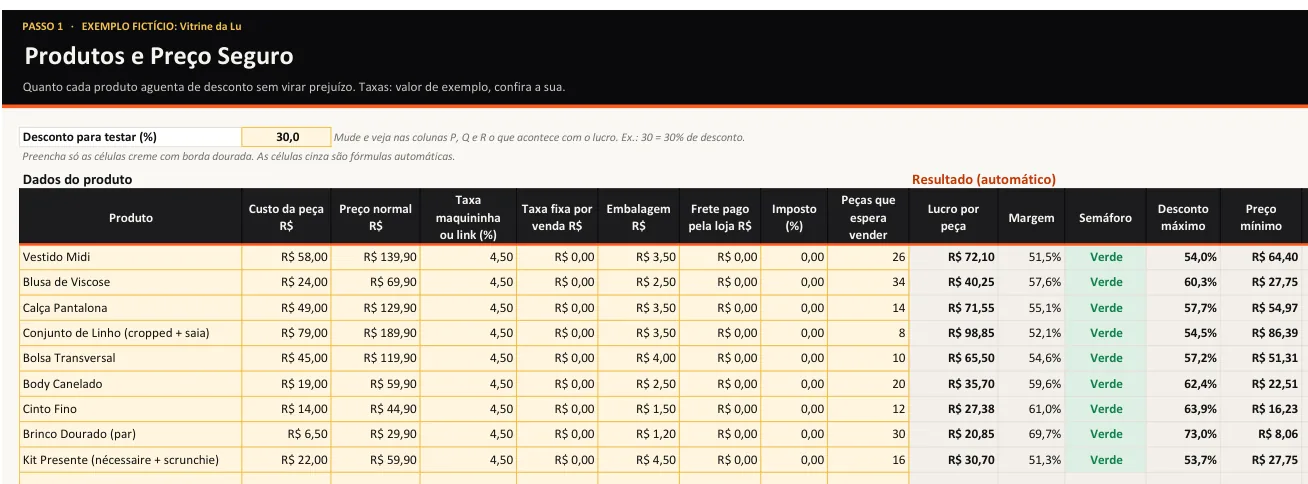Click the 'Calça Pantalona' product cell
Screen dimensions: 1308x484
pos(131,308)
